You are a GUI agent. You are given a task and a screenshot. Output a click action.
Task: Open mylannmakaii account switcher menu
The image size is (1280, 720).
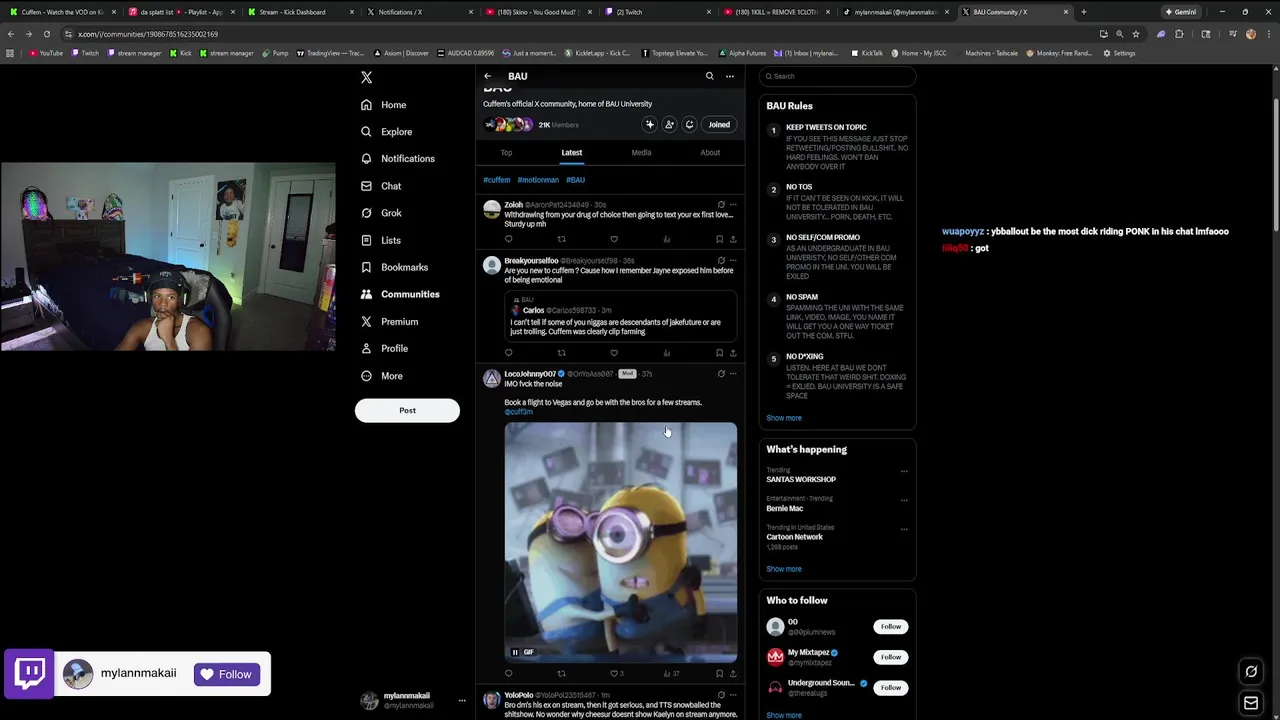pyautogui.click(x=413, y=700)
